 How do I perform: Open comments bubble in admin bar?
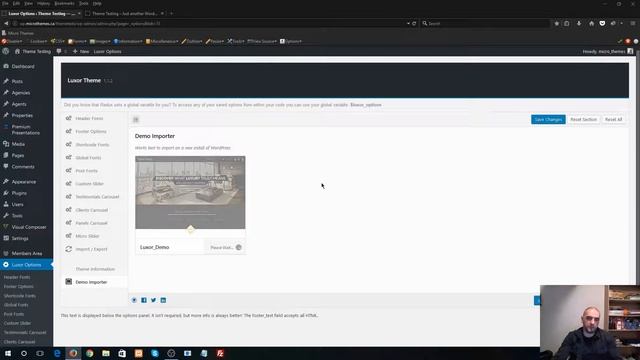[x=61, y=51]
